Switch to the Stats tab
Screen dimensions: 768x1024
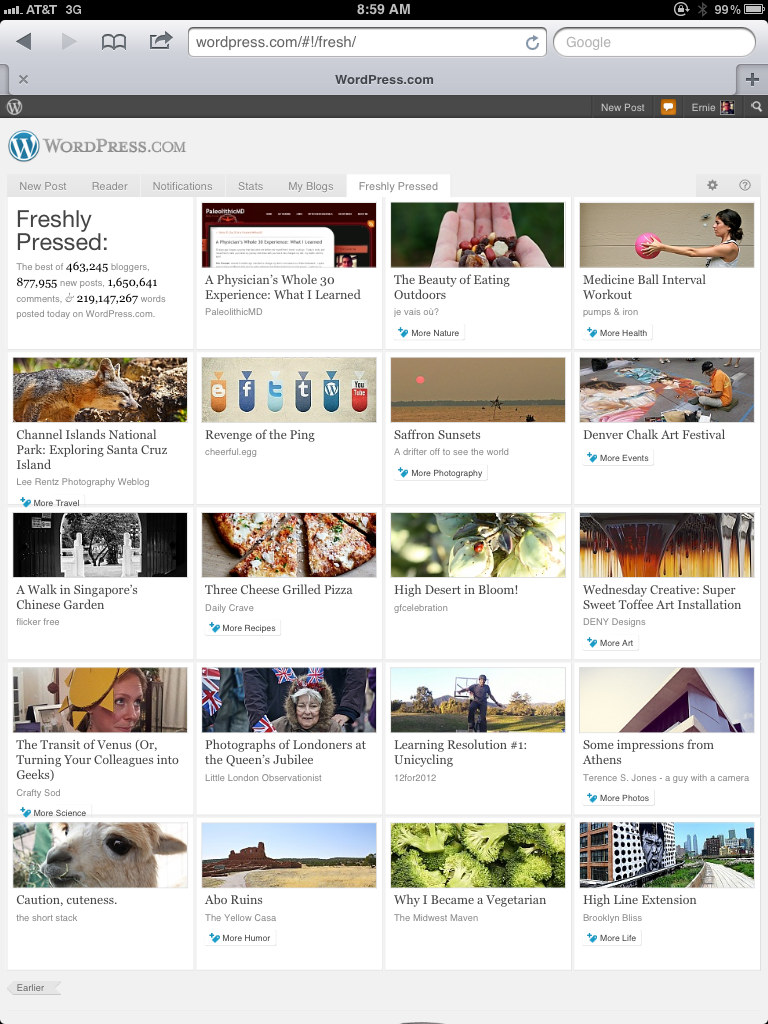pos(250,186)
